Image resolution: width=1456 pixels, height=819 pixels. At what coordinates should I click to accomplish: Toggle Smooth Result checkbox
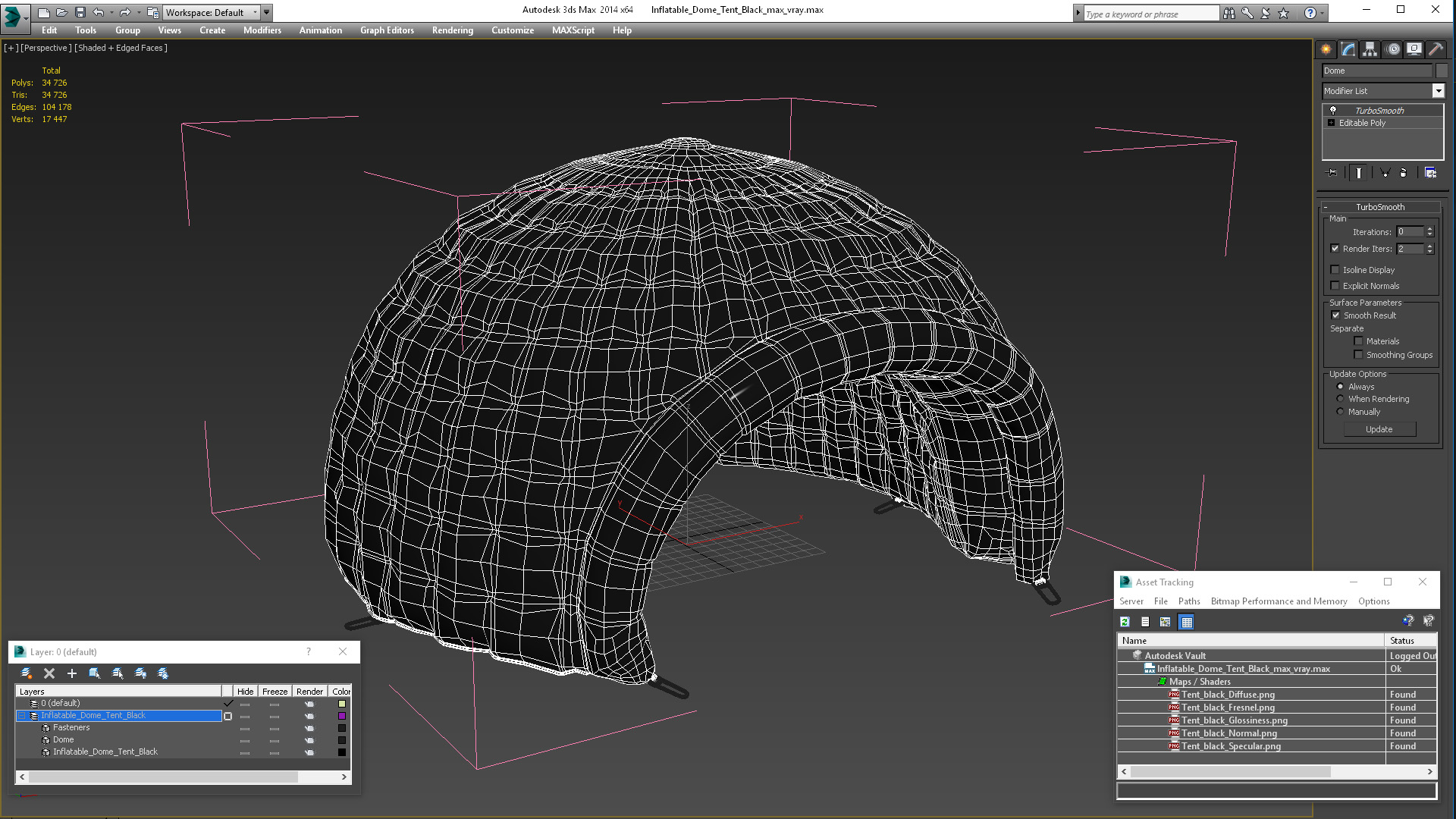point(1336,315)
